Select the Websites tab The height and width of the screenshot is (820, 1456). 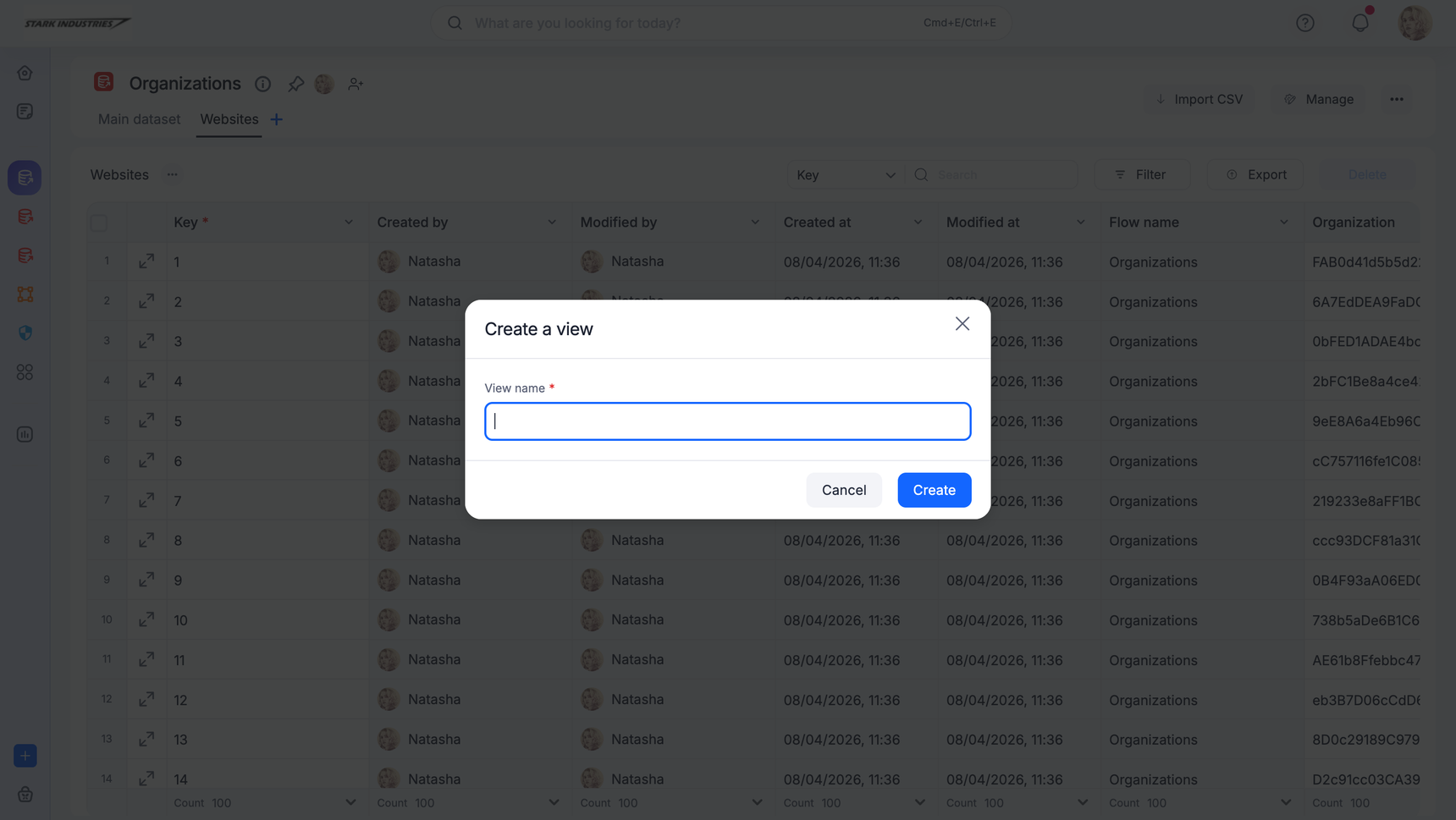229,119
